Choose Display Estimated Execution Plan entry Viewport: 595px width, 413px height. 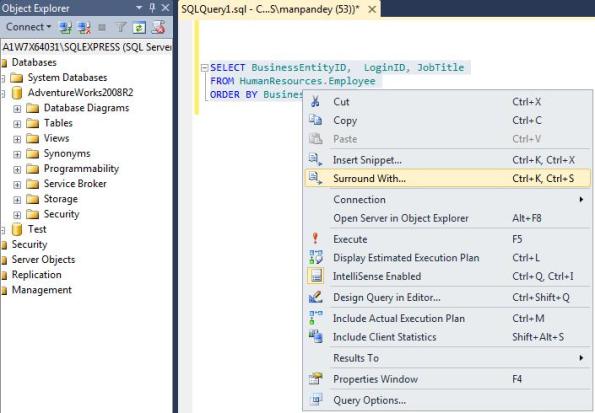click(447, 258)
